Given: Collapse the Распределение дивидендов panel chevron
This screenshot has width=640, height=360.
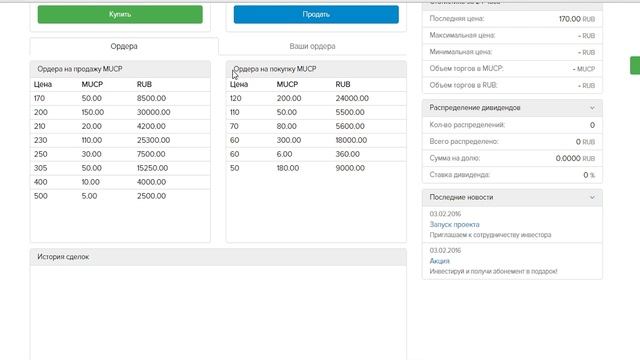Looking at the screenshot, I should (x=592, y=108).
